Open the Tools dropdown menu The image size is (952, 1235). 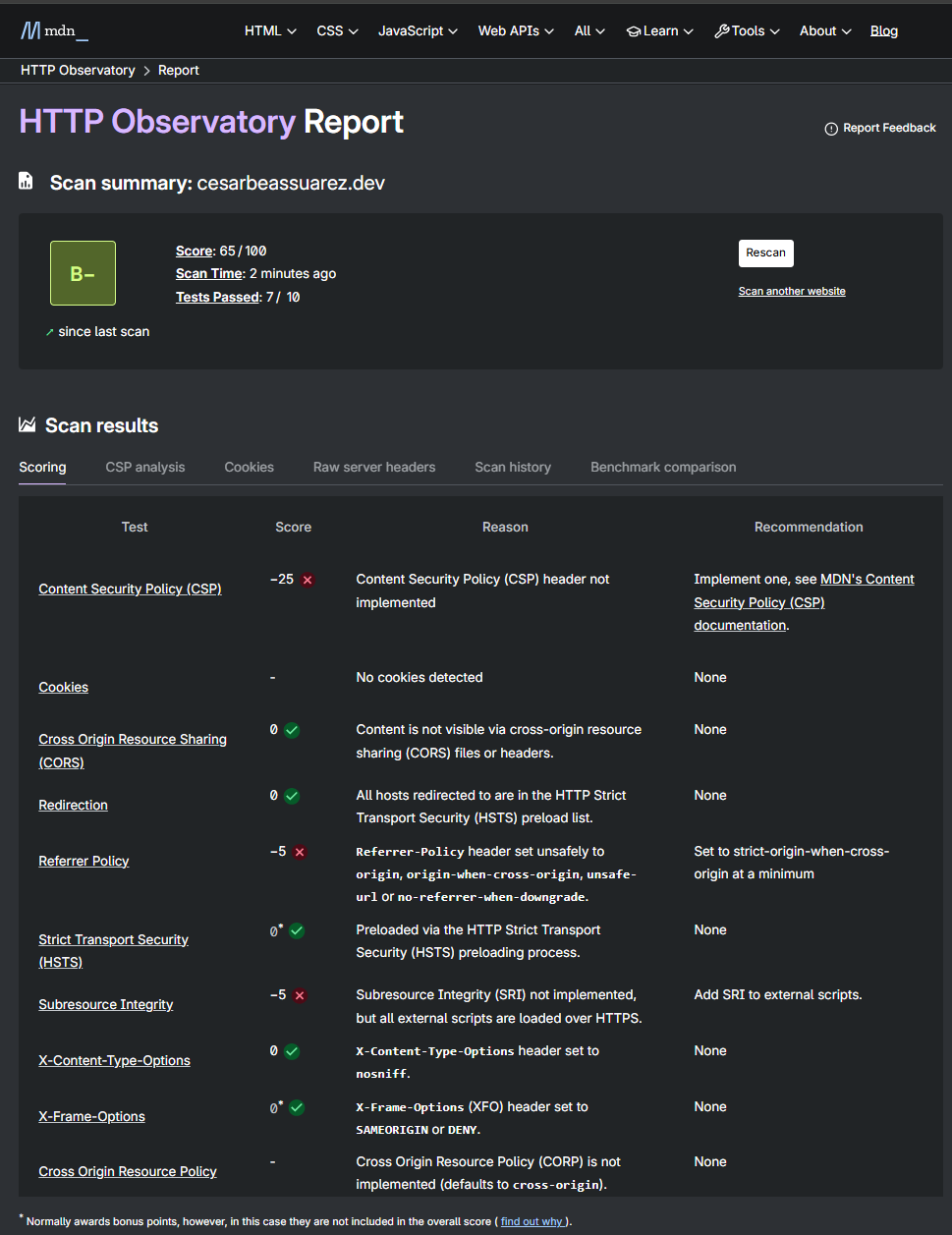(x=747, y=30)
